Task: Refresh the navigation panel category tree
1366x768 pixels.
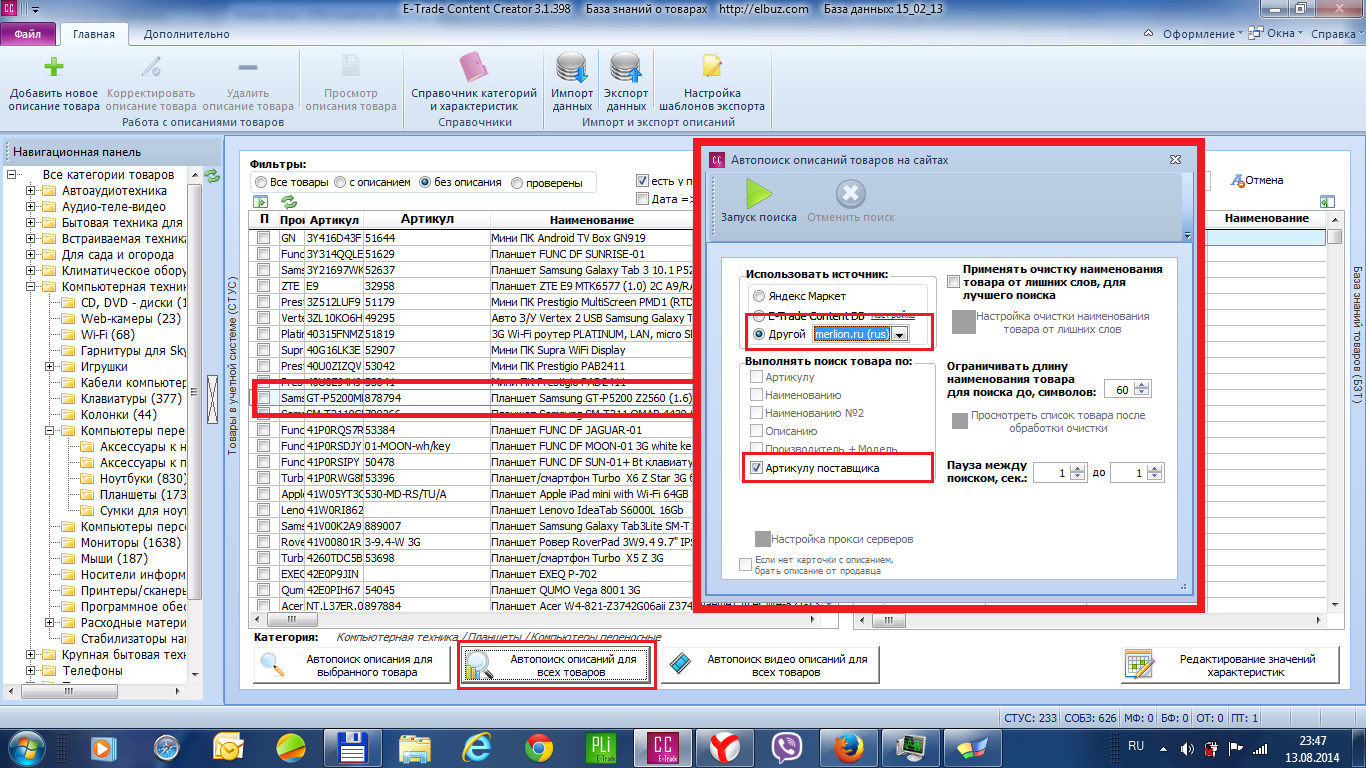Action: click(x=211, y=176)
